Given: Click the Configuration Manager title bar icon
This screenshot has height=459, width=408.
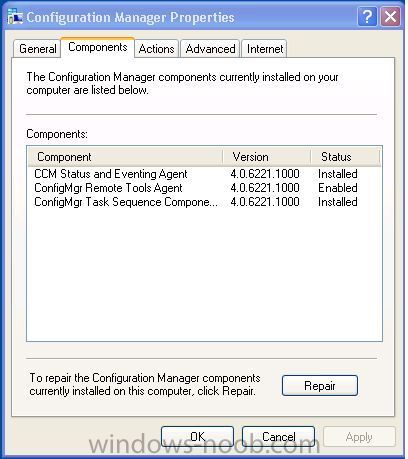Looking at the screenshot, I should point(15,16).
